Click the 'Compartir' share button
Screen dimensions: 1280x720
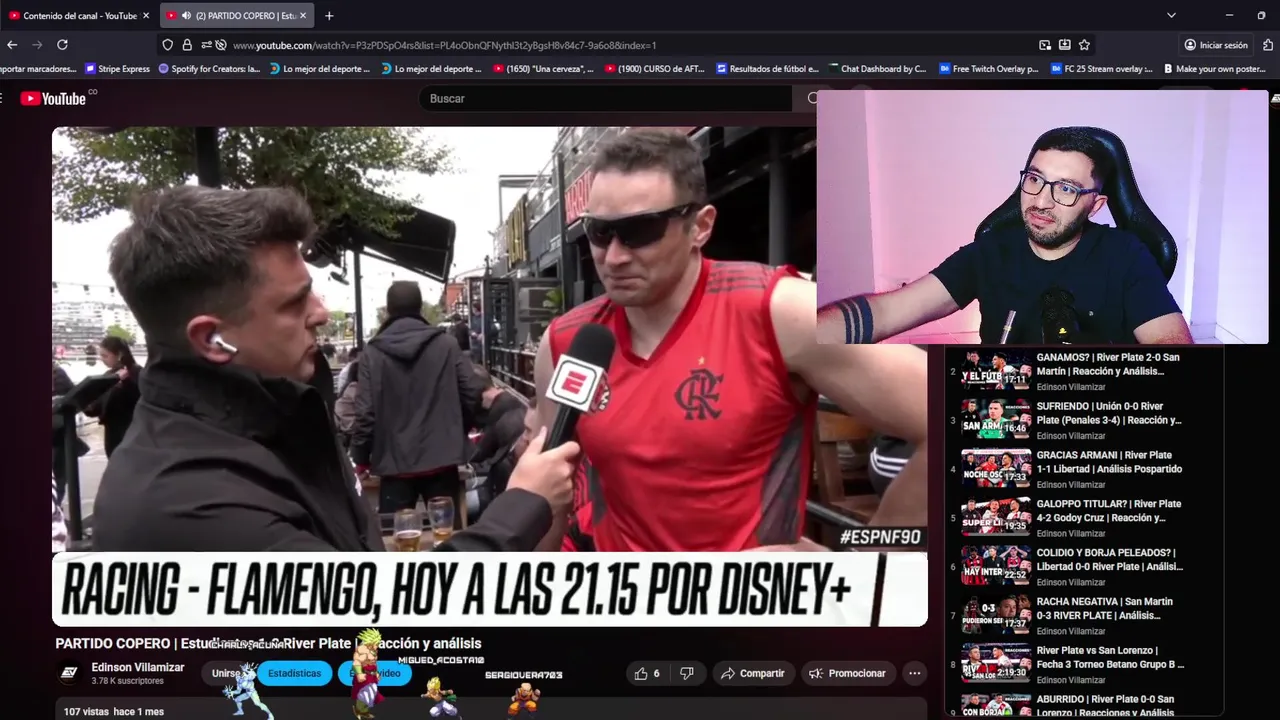point(753,673)
